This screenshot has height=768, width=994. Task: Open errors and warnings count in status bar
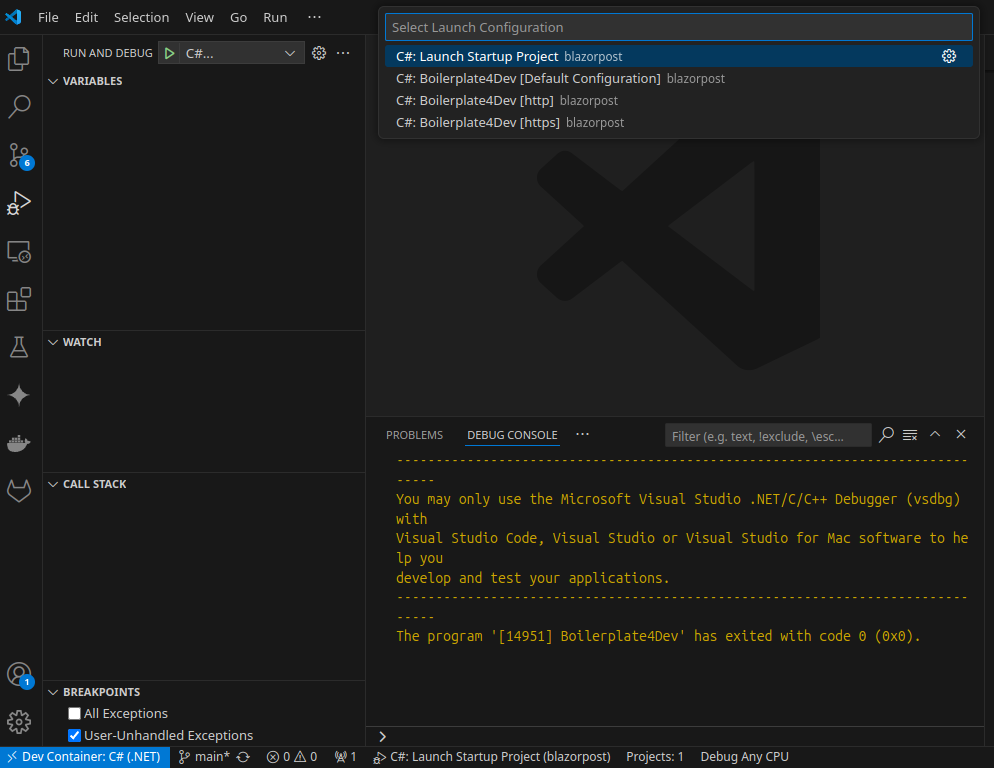click(292, 757)
